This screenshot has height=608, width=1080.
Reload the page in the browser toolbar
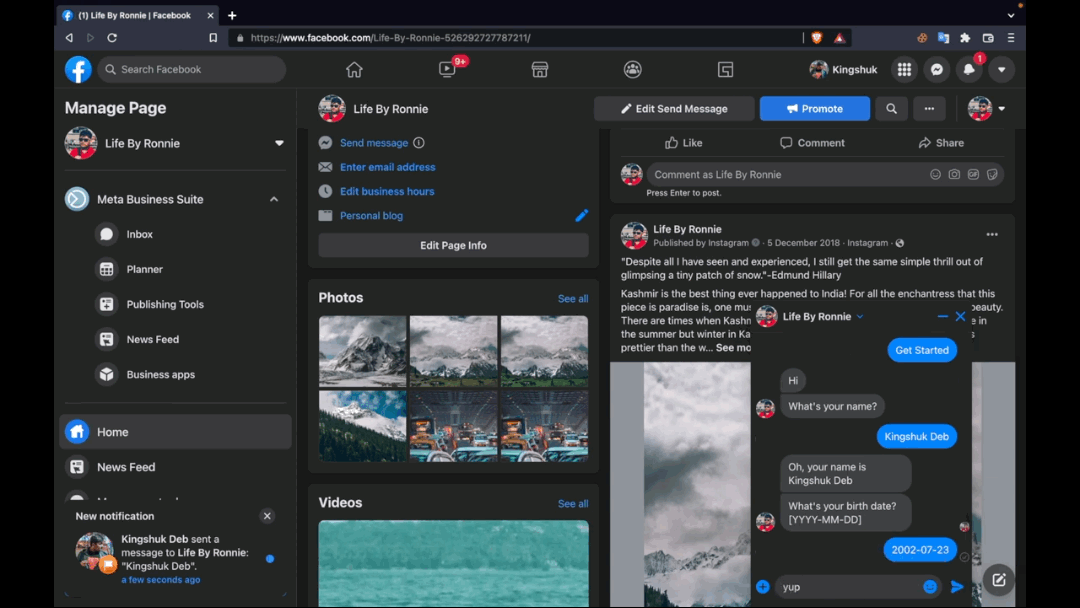(112, 38)
